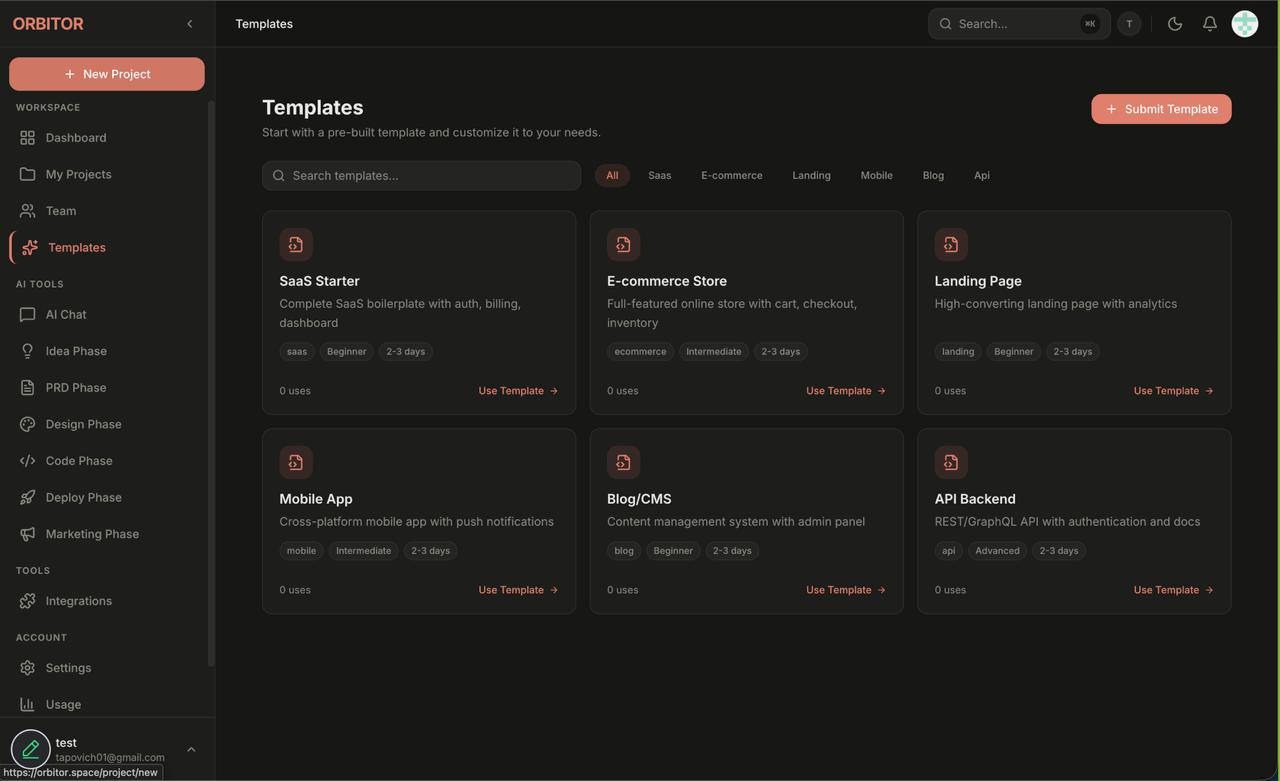Click the notifications bell icon
This screenshot has width=1280, height=781.
pos(1209,24)
